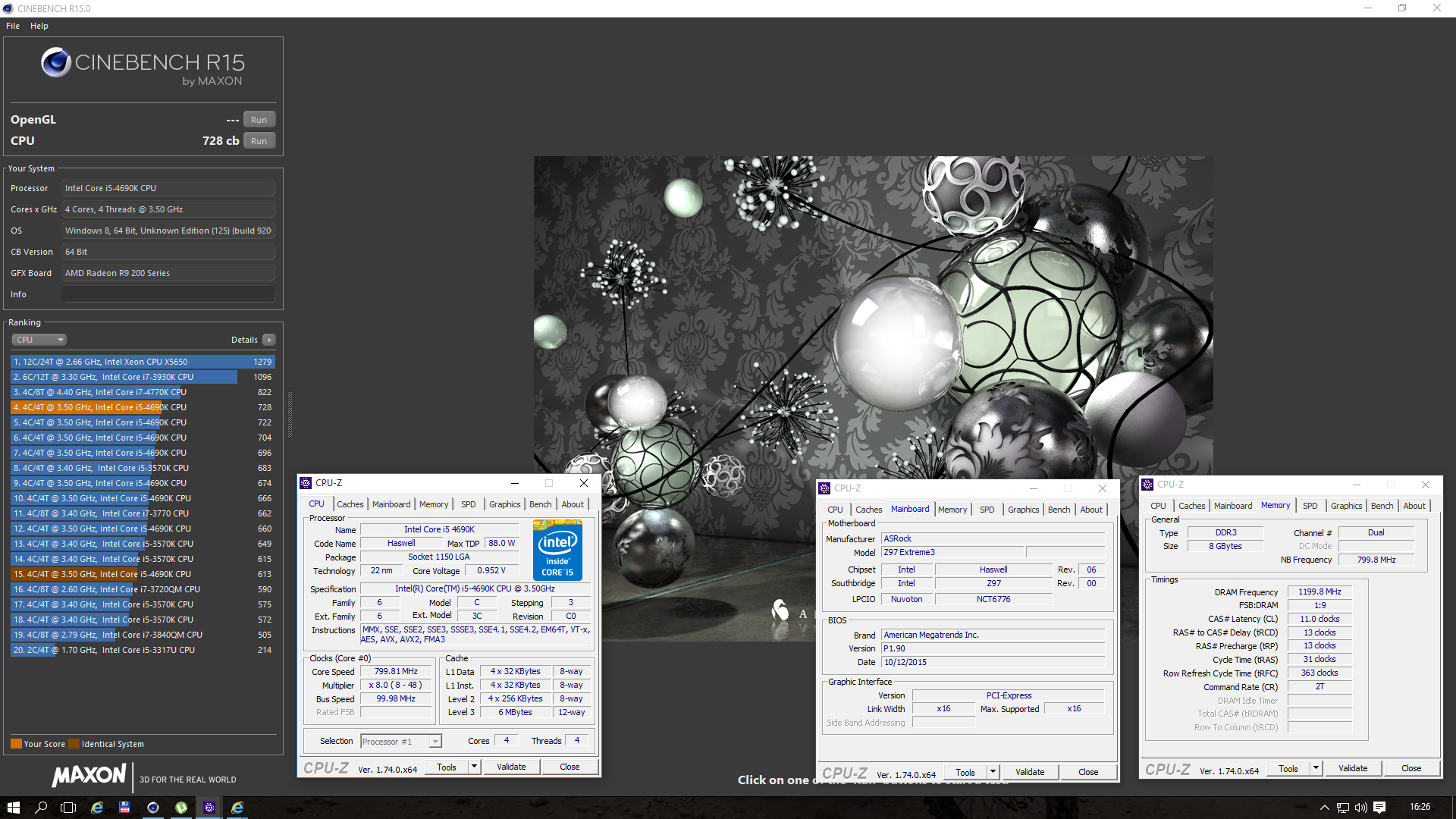Viewport: 1456px width, 819px height.
Task: Click Close button in processor CPU-Z window
Action: click(x=570, y=767)
